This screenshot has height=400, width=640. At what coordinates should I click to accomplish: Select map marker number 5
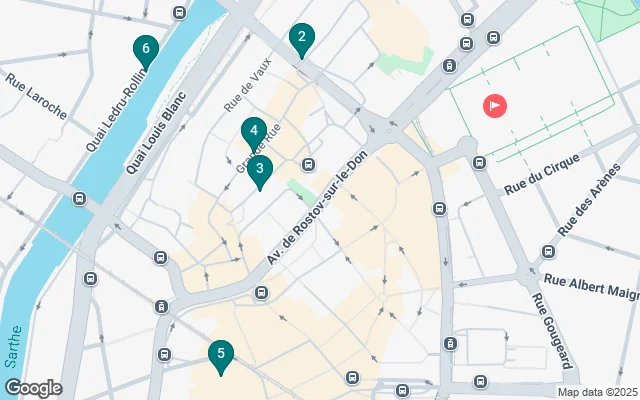(x=221, y=358)
